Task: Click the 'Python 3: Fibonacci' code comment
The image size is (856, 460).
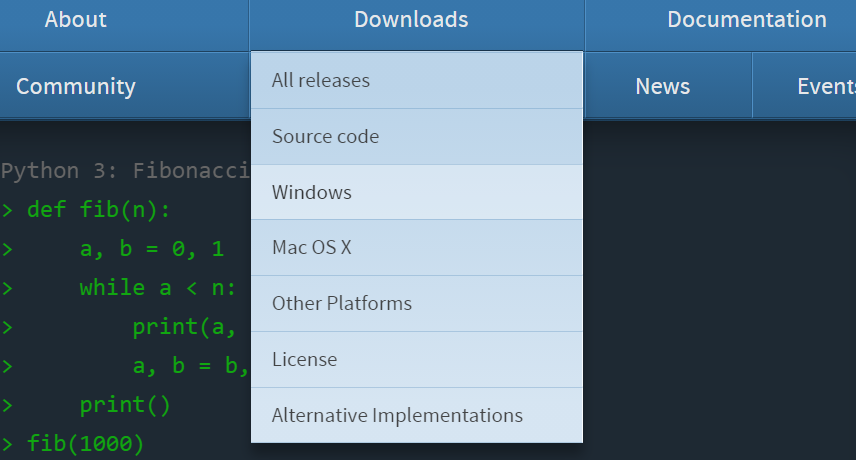Action: [x=125, y=171]
